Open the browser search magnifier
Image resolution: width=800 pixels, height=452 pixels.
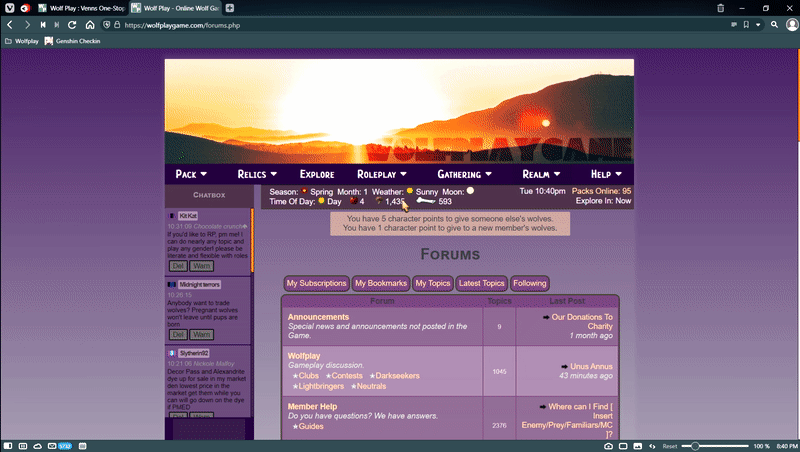point(774,24)
